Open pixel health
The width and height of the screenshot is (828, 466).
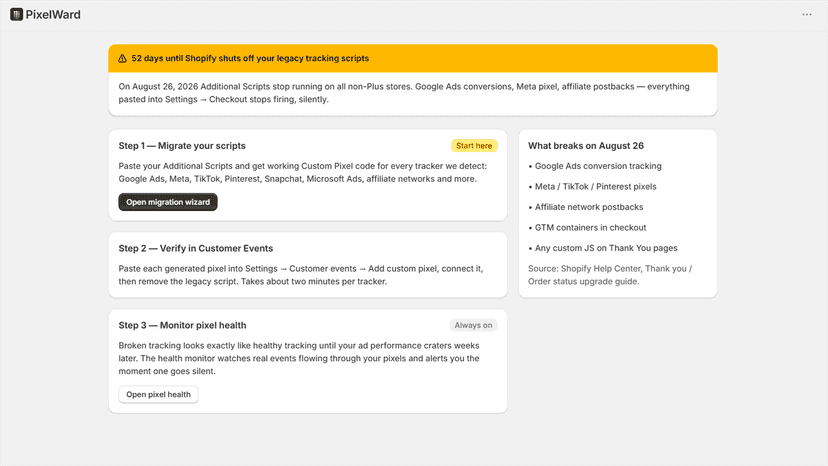[158, 394]
